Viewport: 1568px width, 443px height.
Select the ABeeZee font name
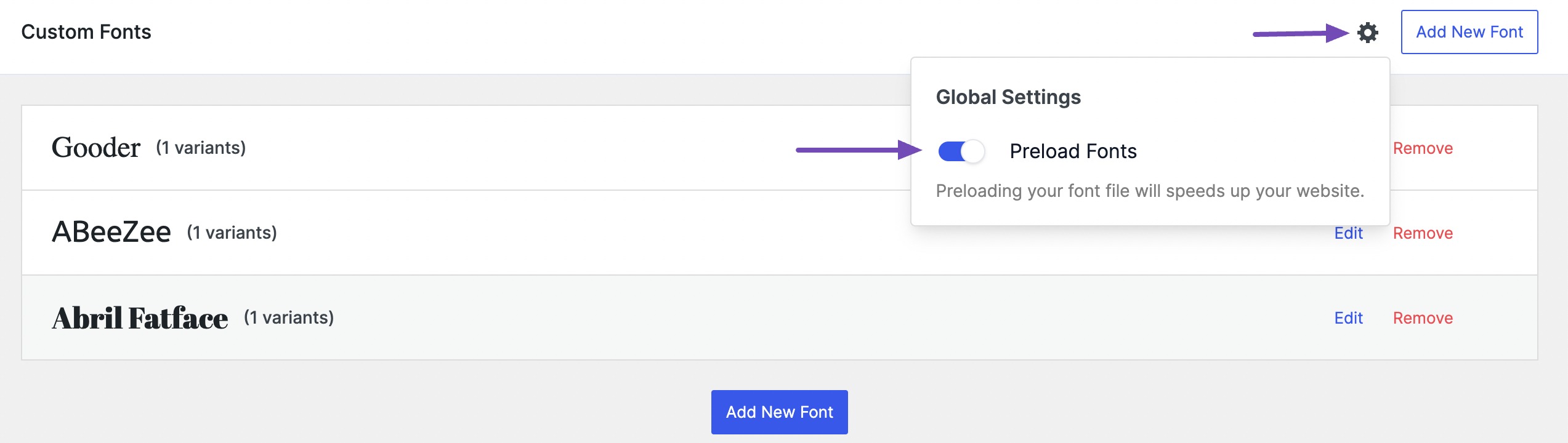tap(111, 232)
